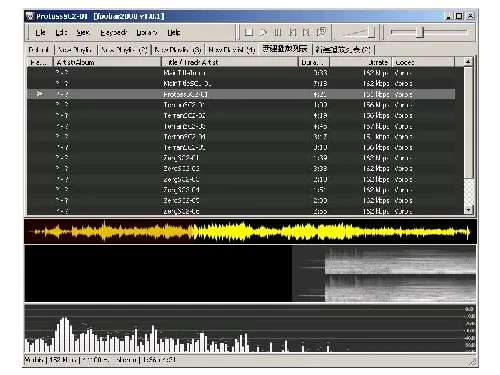
Task: Switch to the New Playlist (3) tab
Action: point(178,50)
